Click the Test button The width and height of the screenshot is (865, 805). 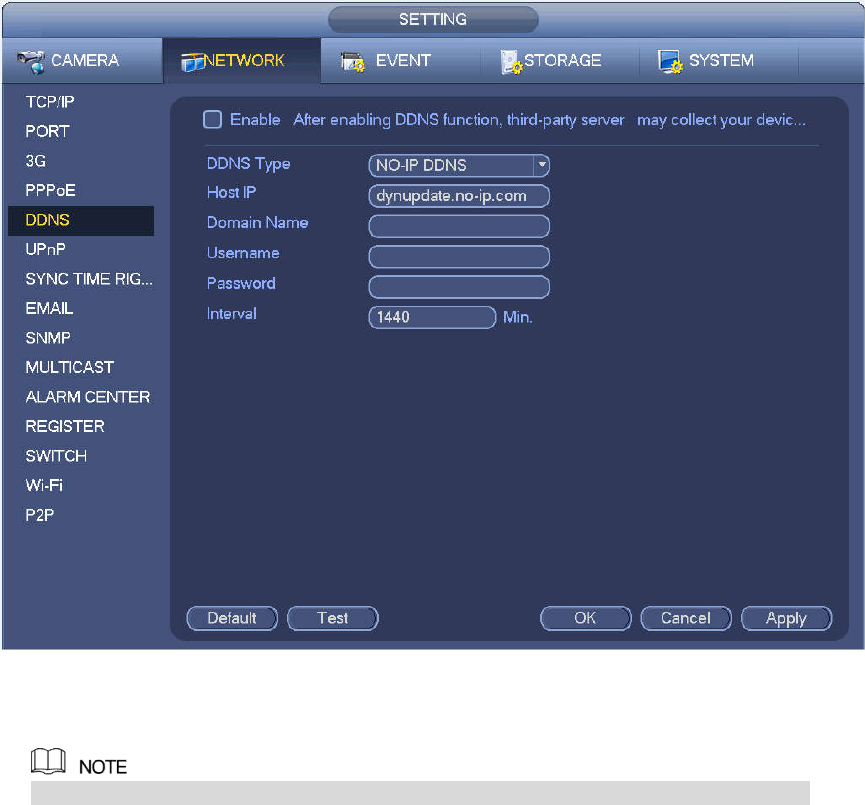click(x=333, y=618)
